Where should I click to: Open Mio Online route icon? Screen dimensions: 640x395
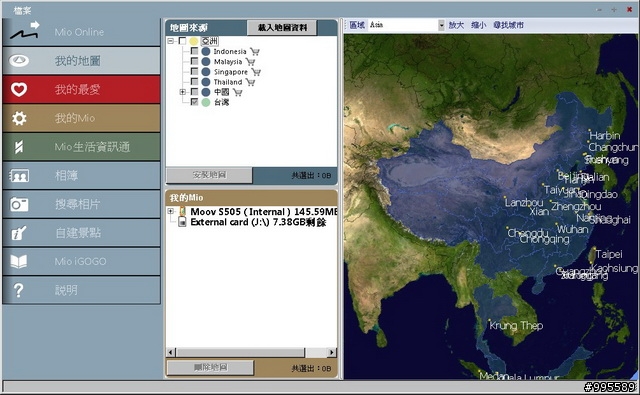(x=25, y=31)
